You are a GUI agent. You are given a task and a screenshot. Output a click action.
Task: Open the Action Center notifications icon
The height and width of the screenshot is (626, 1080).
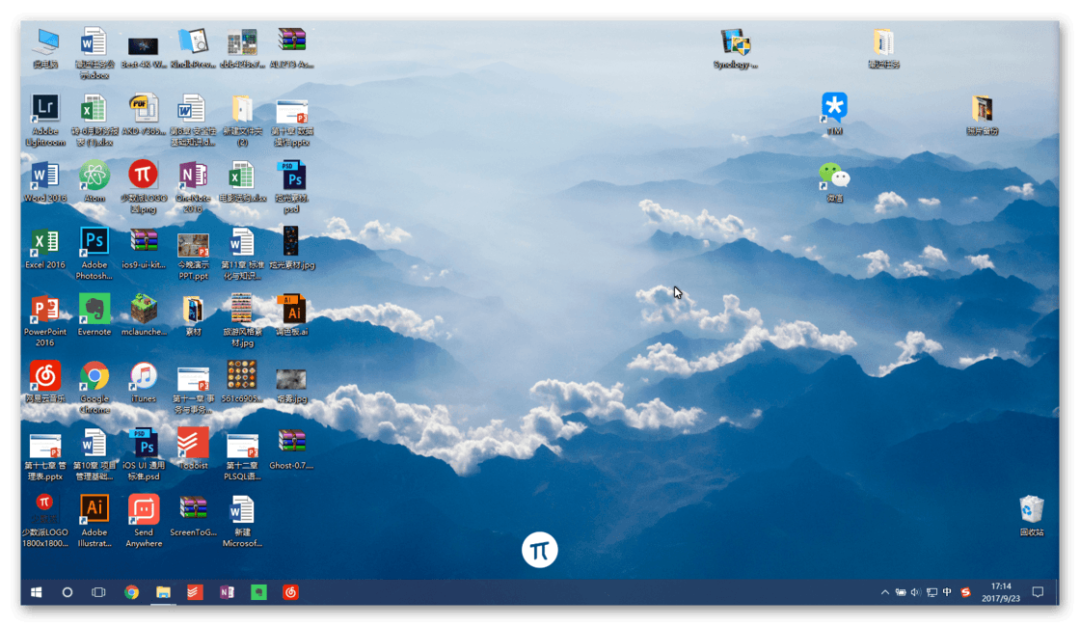point(1038,592)
